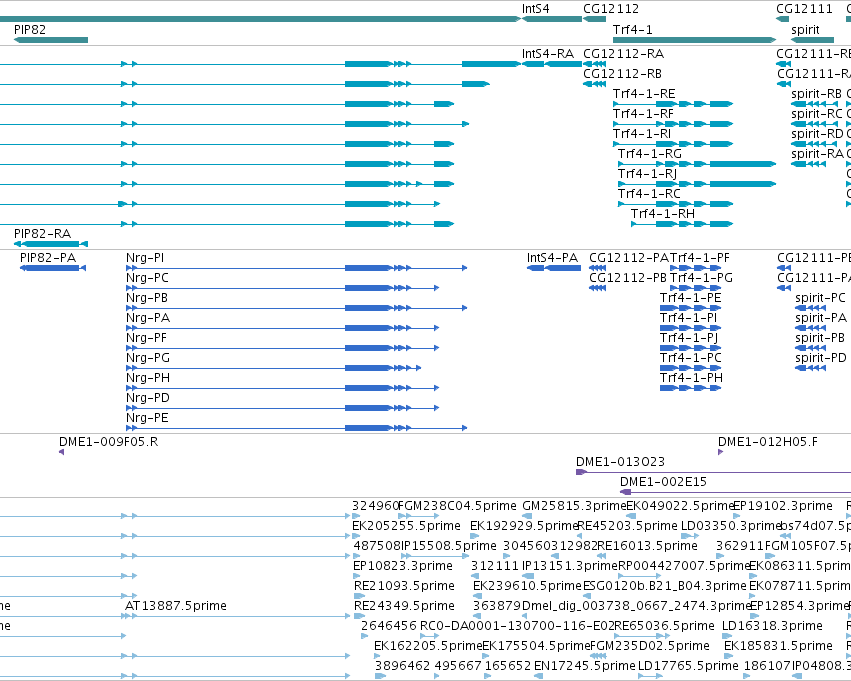851x681 pixels.
Task: Open the Nrg-PA protein label
Action: point(148,318)
